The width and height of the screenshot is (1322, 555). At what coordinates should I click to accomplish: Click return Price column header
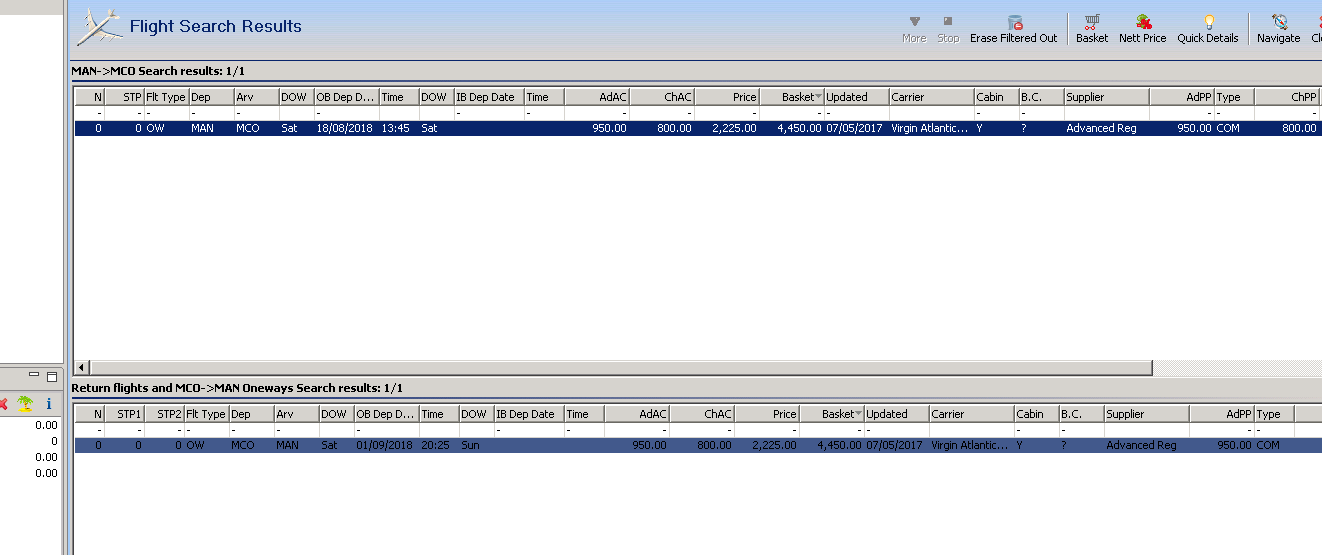pyautogui.click(x=766, y=414)
